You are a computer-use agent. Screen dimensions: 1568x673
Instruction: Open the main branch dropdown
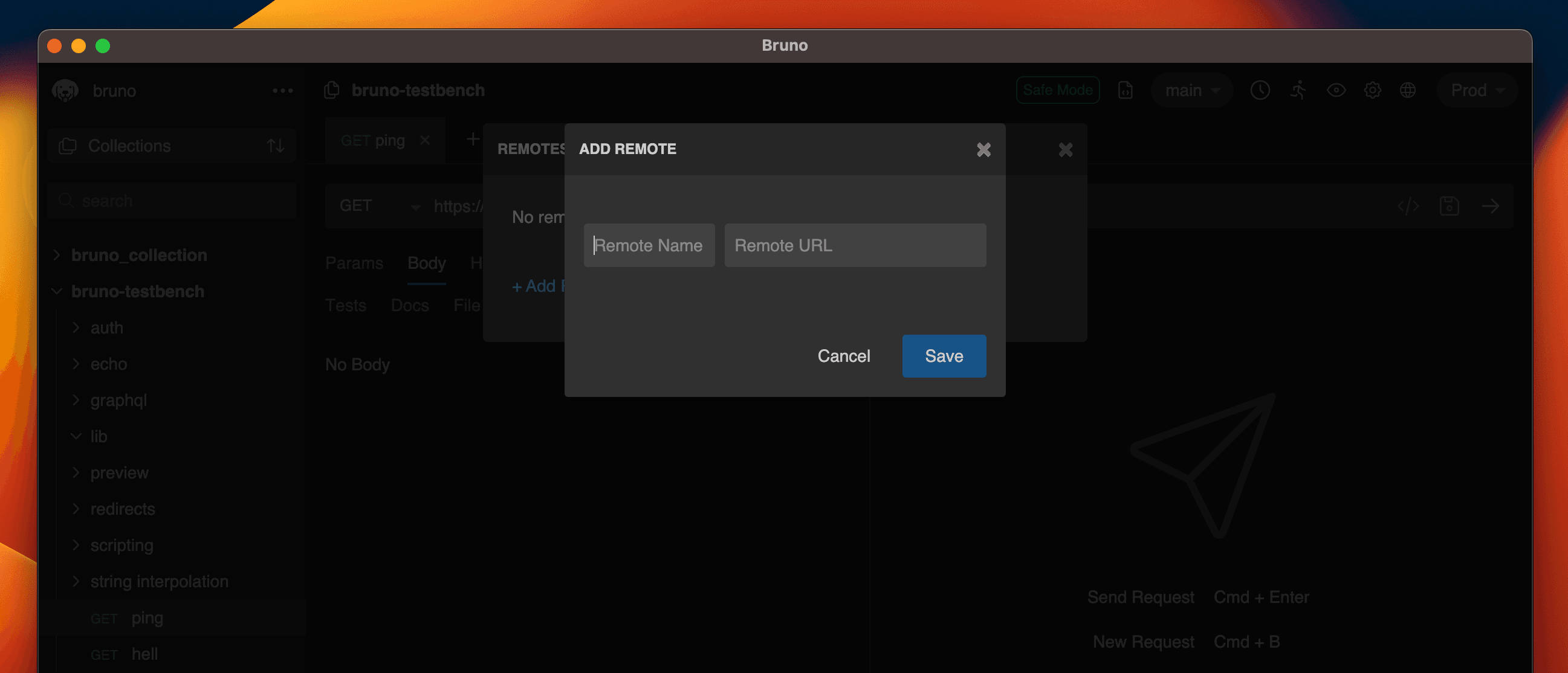point(1191,91)
